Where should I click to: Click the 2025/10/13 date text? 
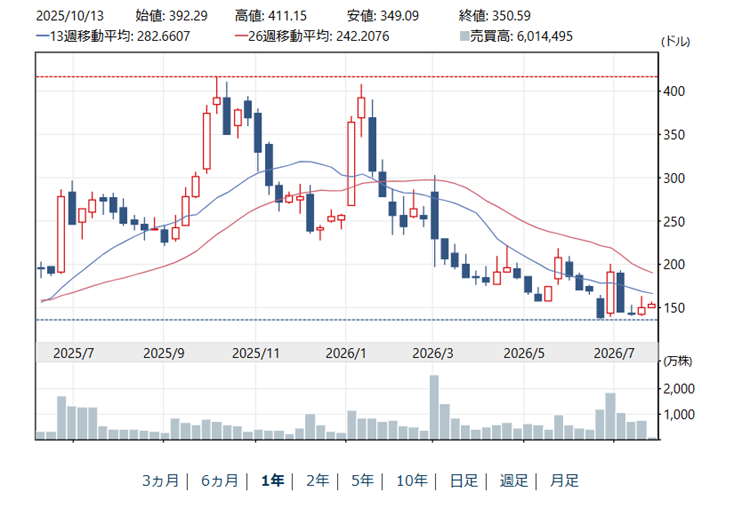(70, 15)
